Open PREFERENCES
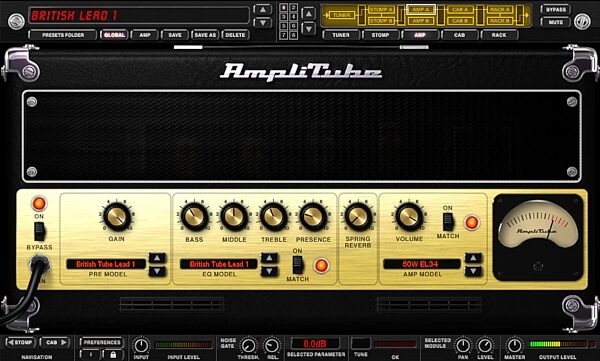This screenshot has height=361, width=600. click(102, 342)
